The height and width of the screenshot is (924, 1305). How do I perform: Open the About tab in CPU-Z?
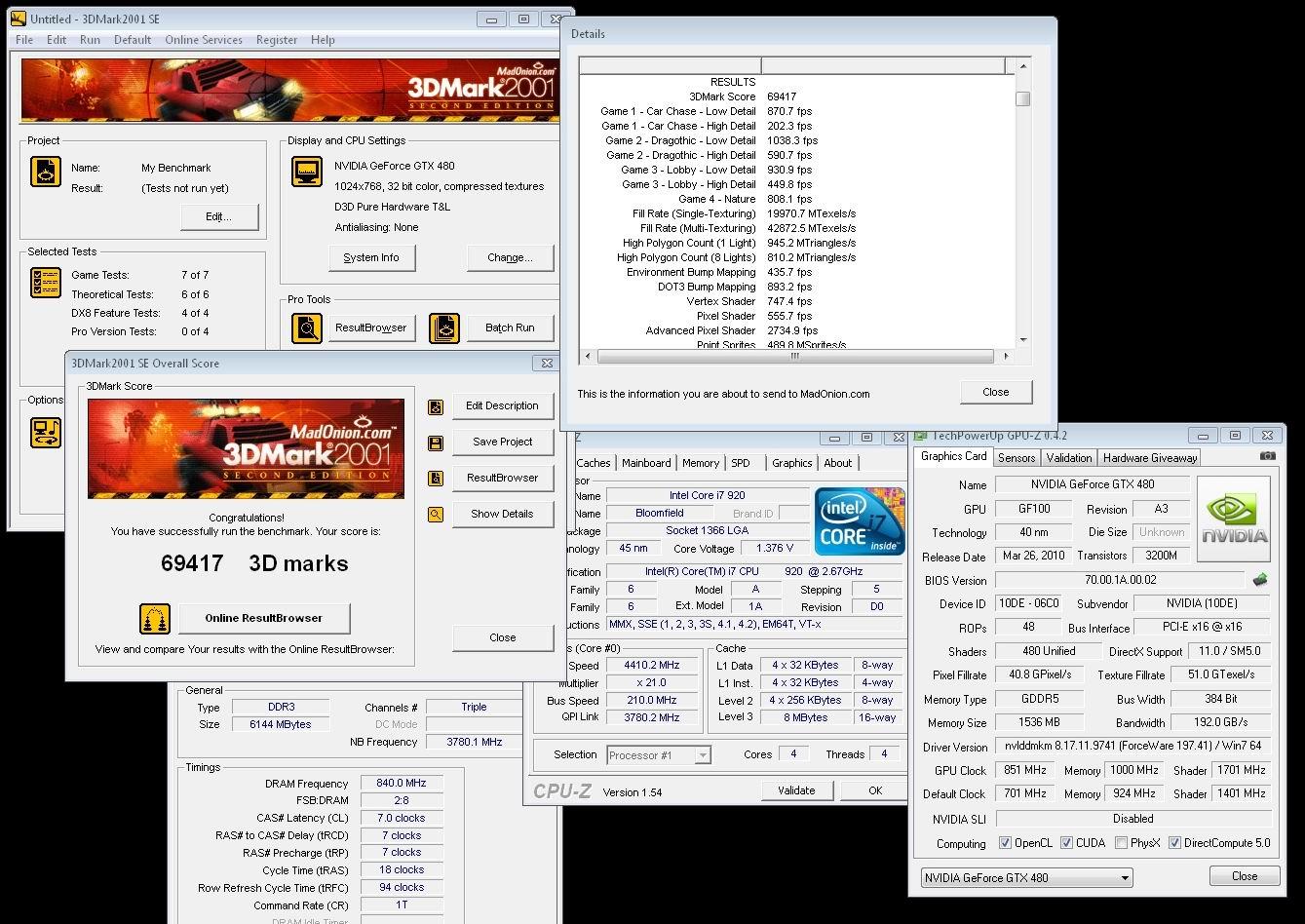(838, 463)
